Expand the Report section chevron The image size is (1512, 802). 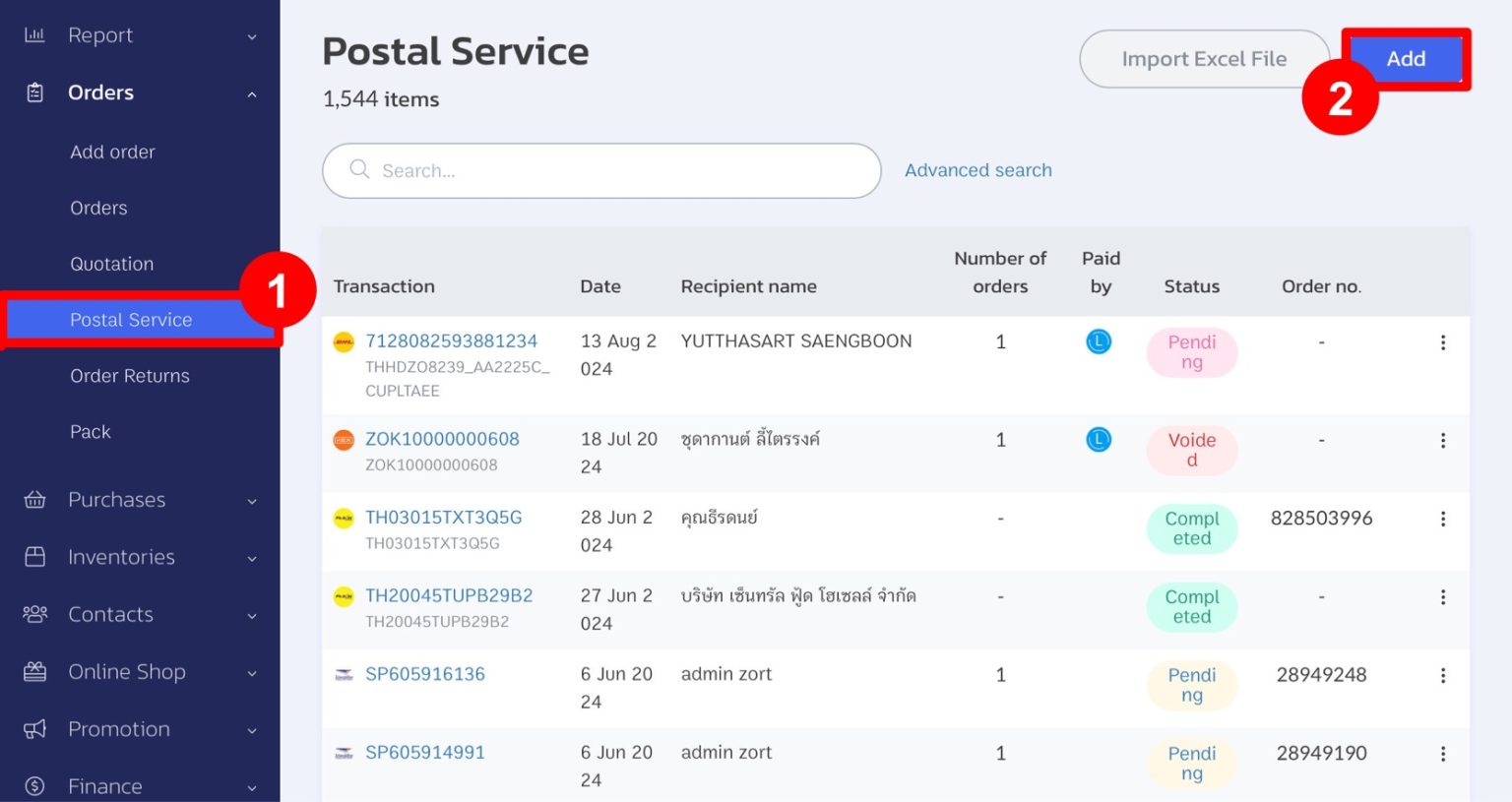point(252,37)
